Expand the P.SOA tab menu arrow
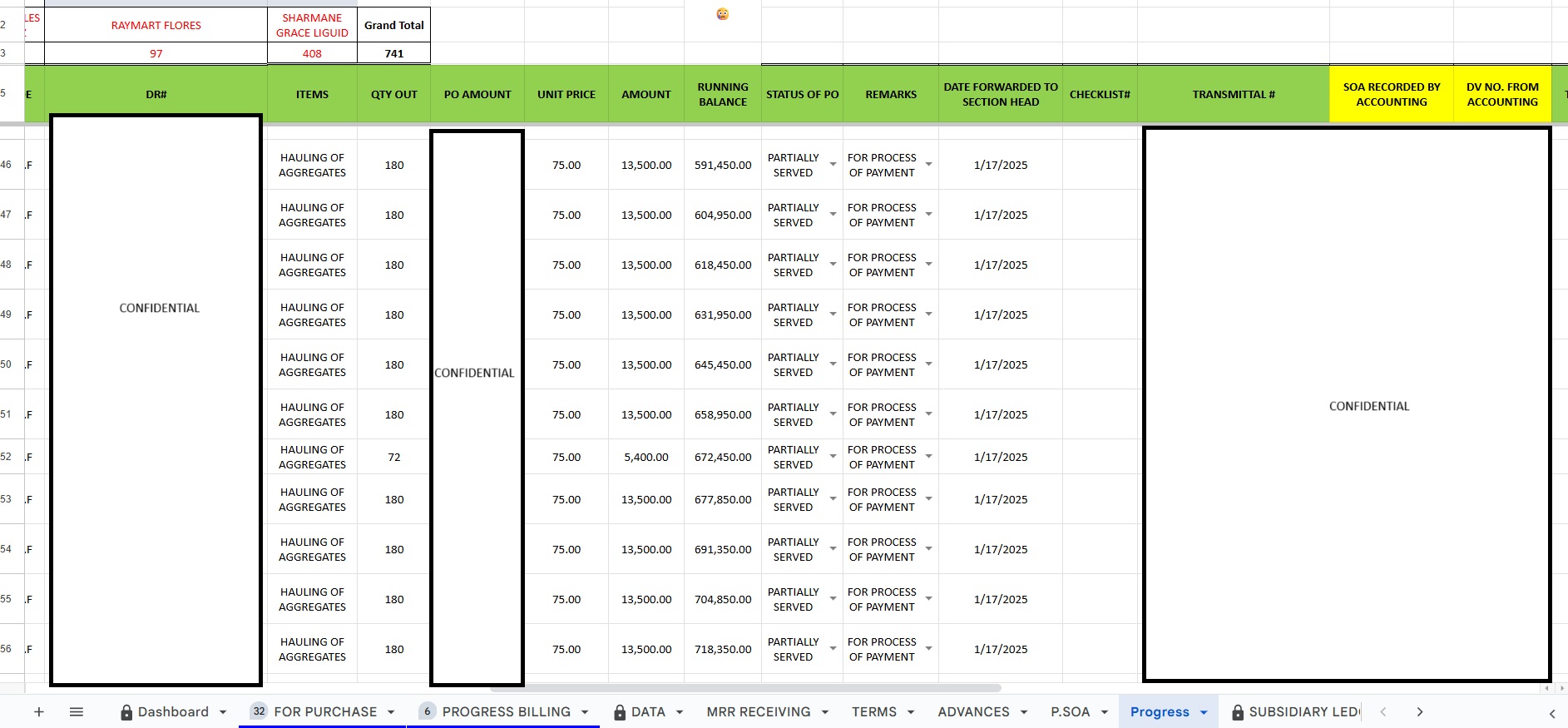Image resolution: width=1568 pixels, height=728 pixels. point(1105,712)
